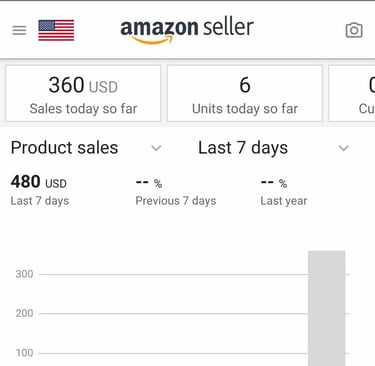Image resolution: width=375 pixels, height=366 pixels.
Task: Select the 480 USD Last 7 days total
Action: (x=40, y=191)
